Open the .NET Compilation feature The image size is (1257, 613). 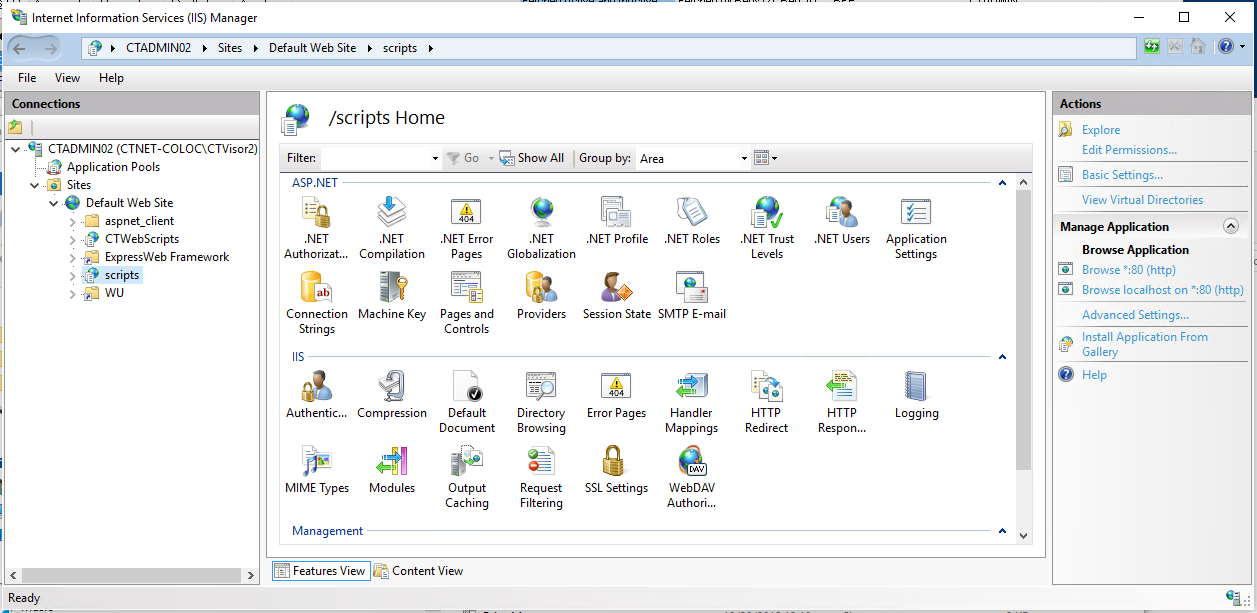[x=391, y=221]
